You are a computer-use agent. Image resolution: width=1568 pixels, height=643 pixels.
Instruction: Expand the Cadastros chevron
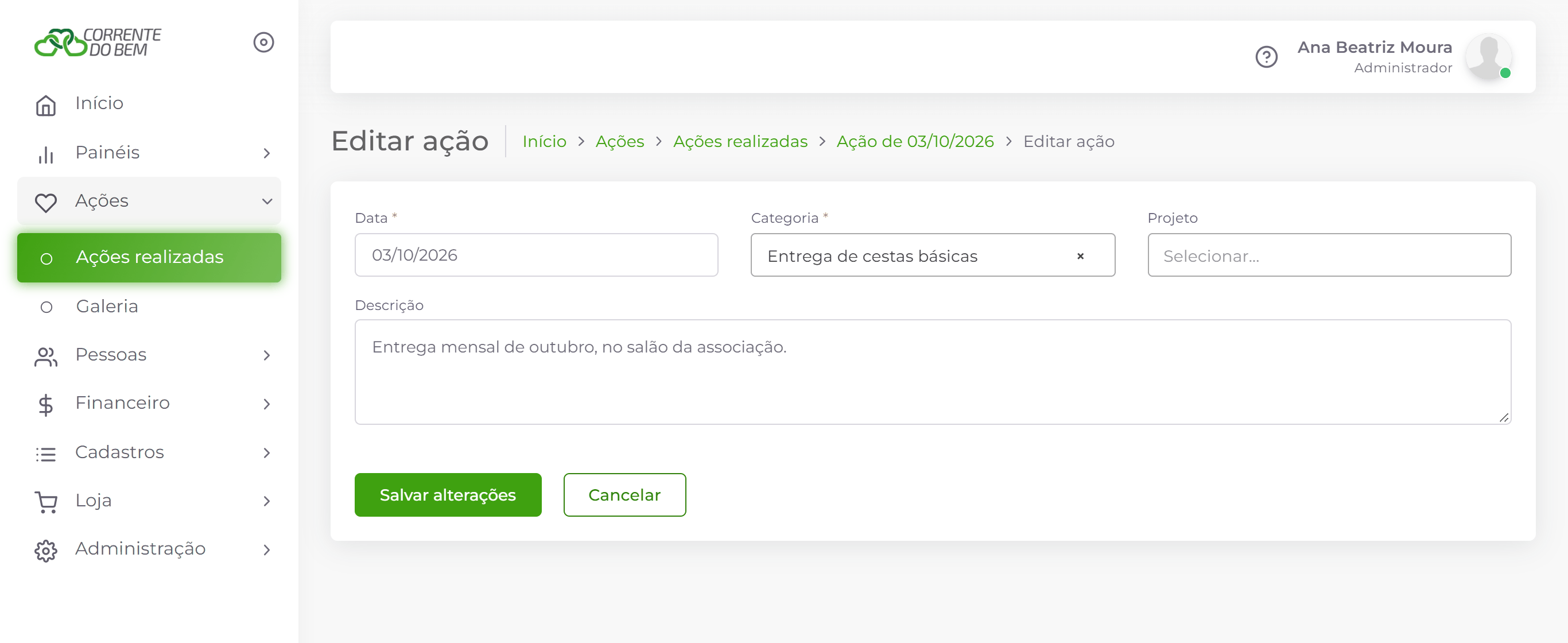pyautogui.click(x=267, y=452)
